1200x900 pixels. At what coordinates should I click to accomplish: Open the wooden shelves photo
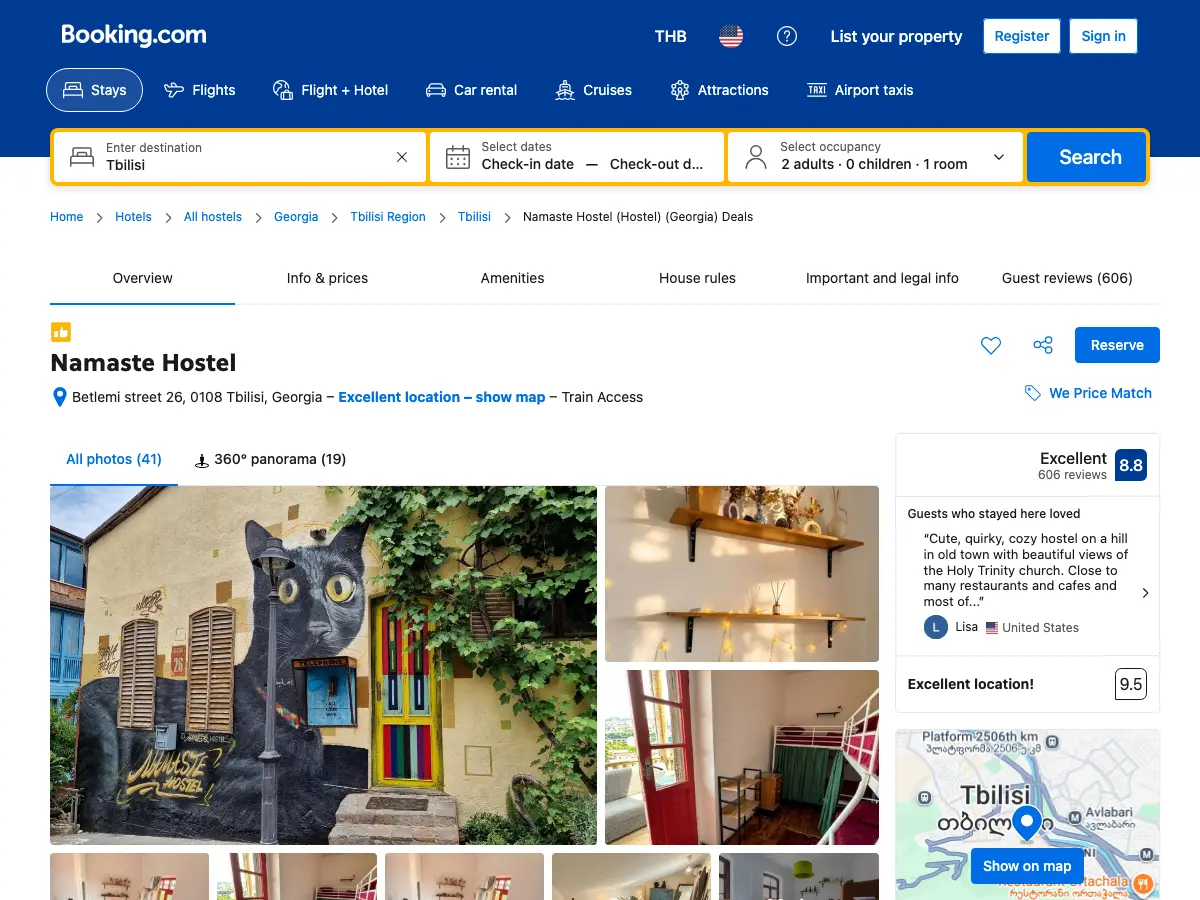[742, 574]
